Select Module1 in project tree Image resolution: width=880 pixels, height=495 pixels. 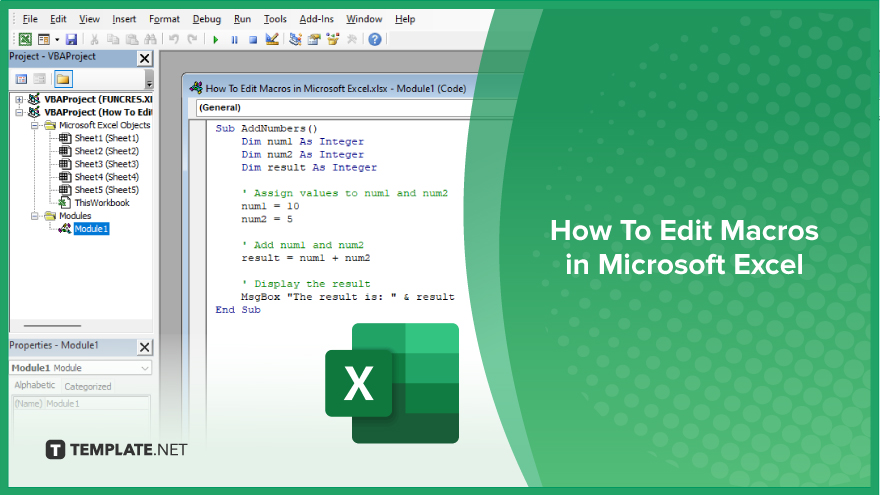click(x=91, y=228)
